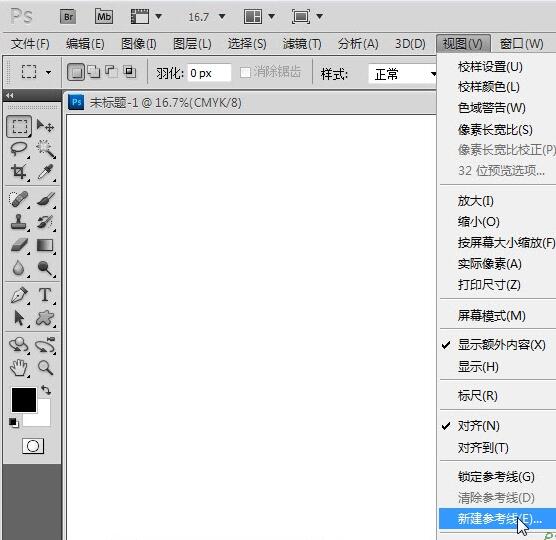Select the Eraser tool
The image size is (556, 540).
pyautogui.click(x=19, y=245)
